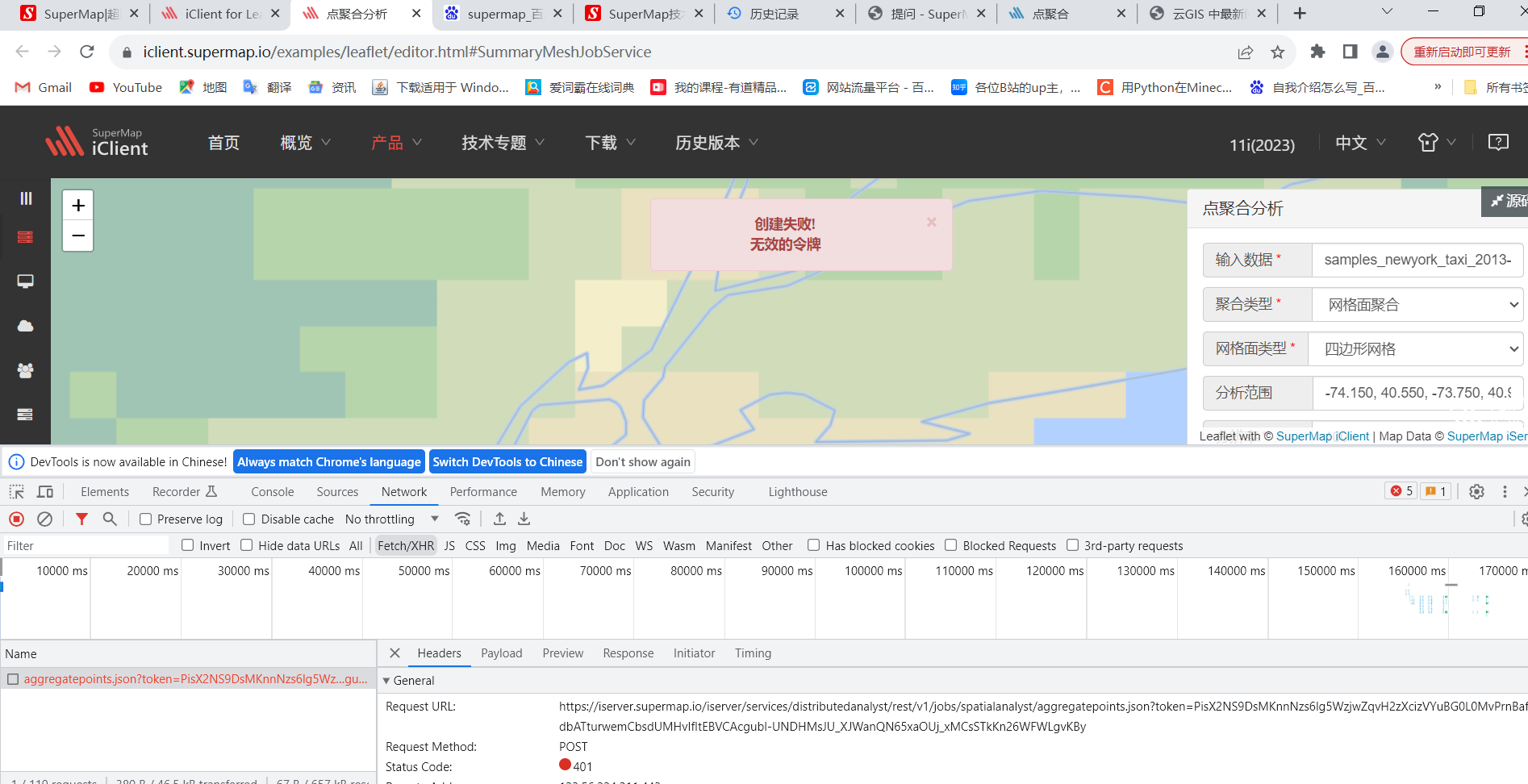The width and height of the screenshot is (1528, 784).
Task: Reload the page with the refresh icon
Action: click(87, 52)
